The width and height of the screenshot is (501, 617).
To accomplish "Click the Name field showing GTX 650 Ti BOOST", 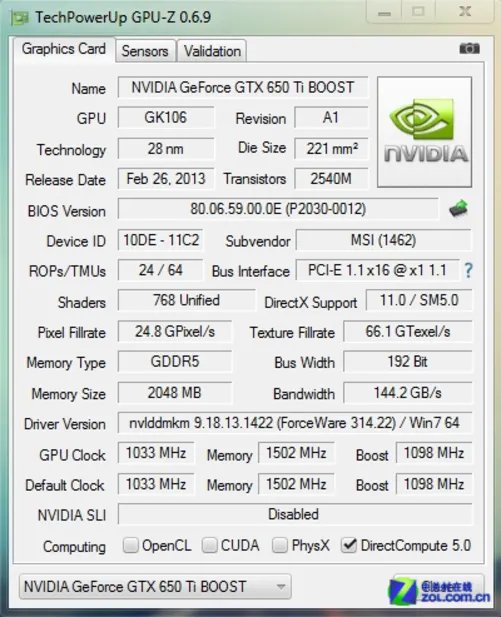I will (x=243, y=87).
